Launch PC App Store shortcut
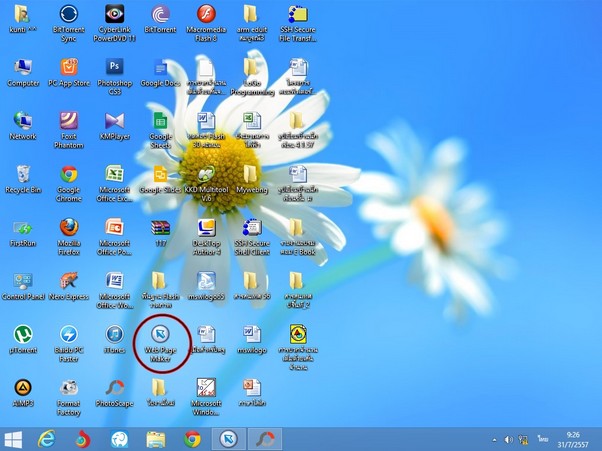602x451 pixels. click(69, 73)
